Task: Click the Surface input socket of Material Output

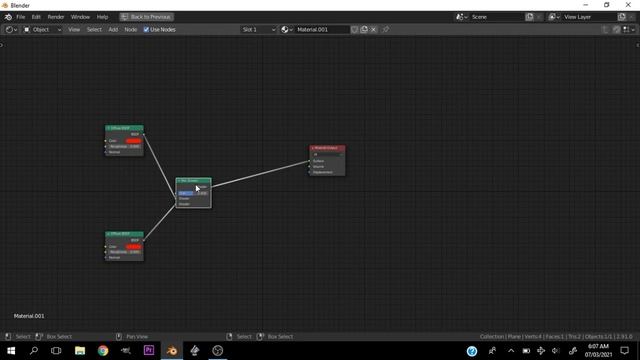Action: click(x=310, y=161)
